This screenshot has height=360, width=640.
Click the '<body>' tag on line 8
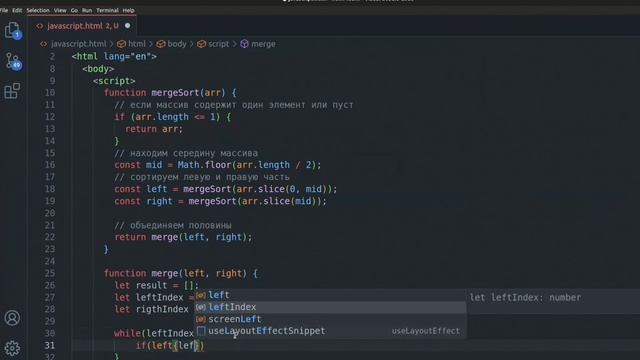click(x=98, y=69)
